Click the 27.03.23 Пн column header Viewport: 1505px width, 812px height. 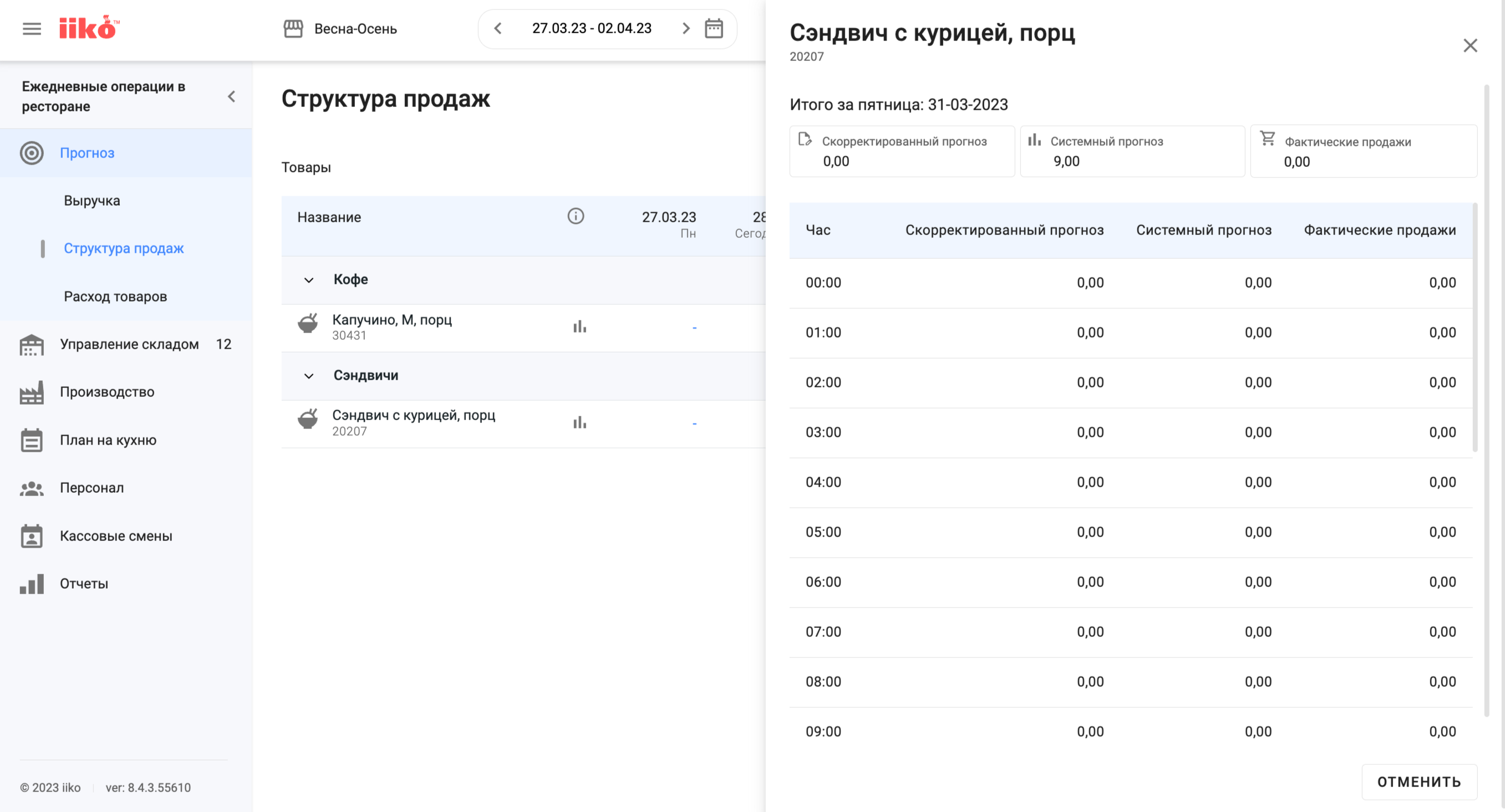pos(669,224)
